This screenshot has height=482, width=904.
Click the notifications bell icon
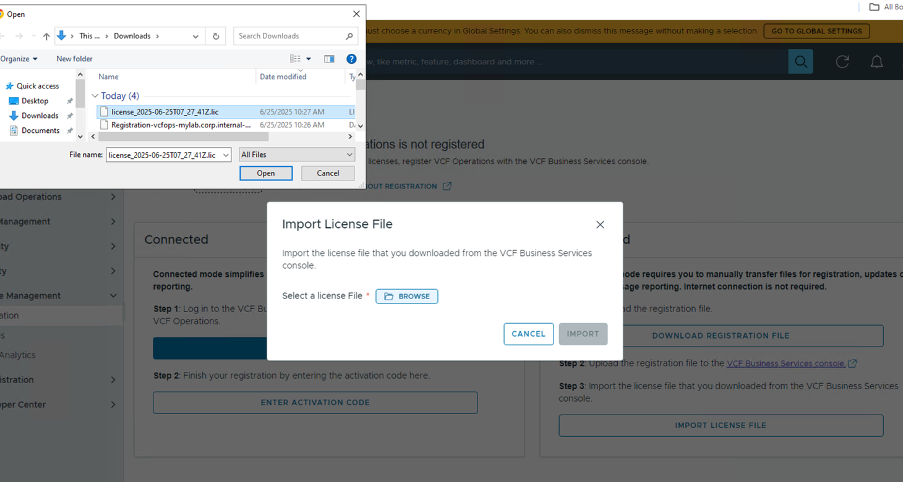[876, 62]
